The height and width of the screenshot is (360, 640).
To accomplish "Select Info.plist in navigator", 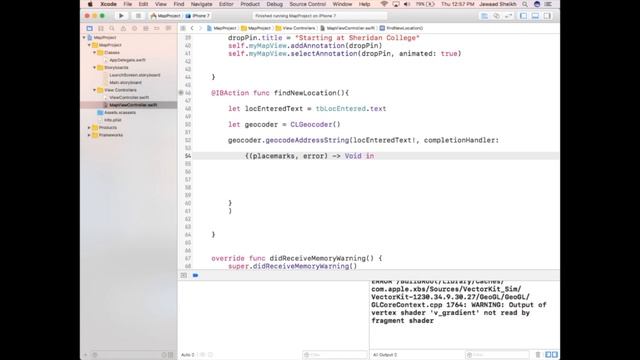I will [x=113, y=120].
